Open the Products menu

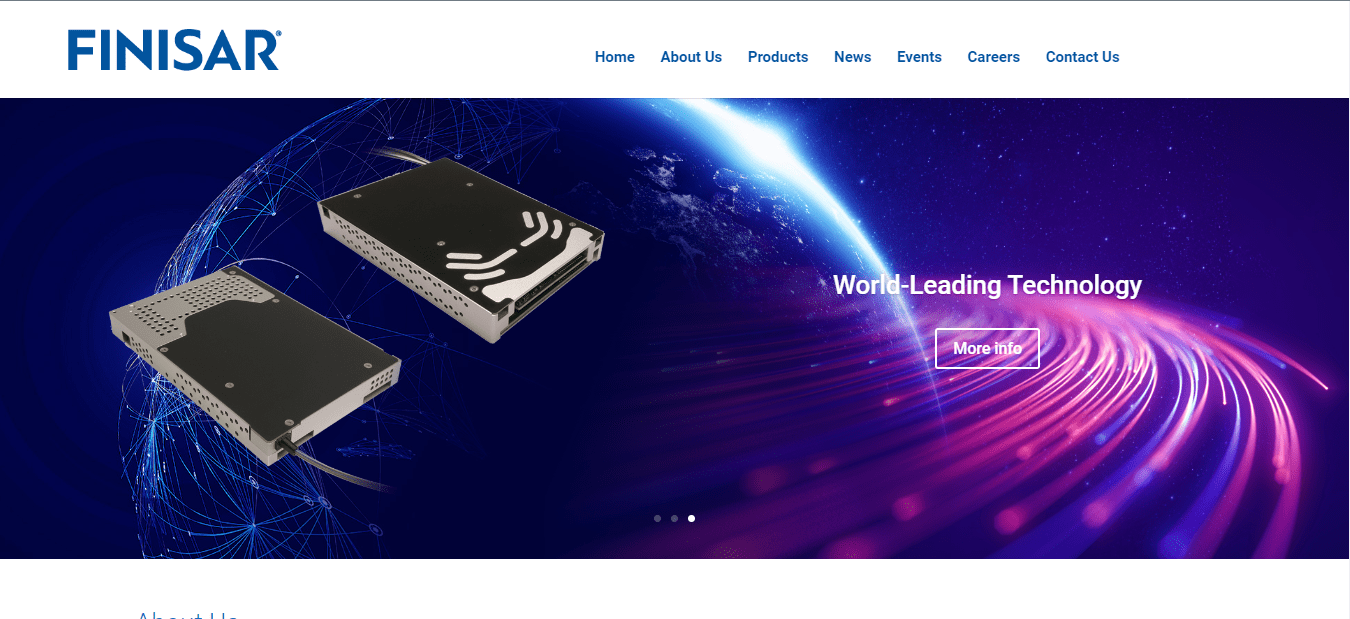(x=778, y=57)
